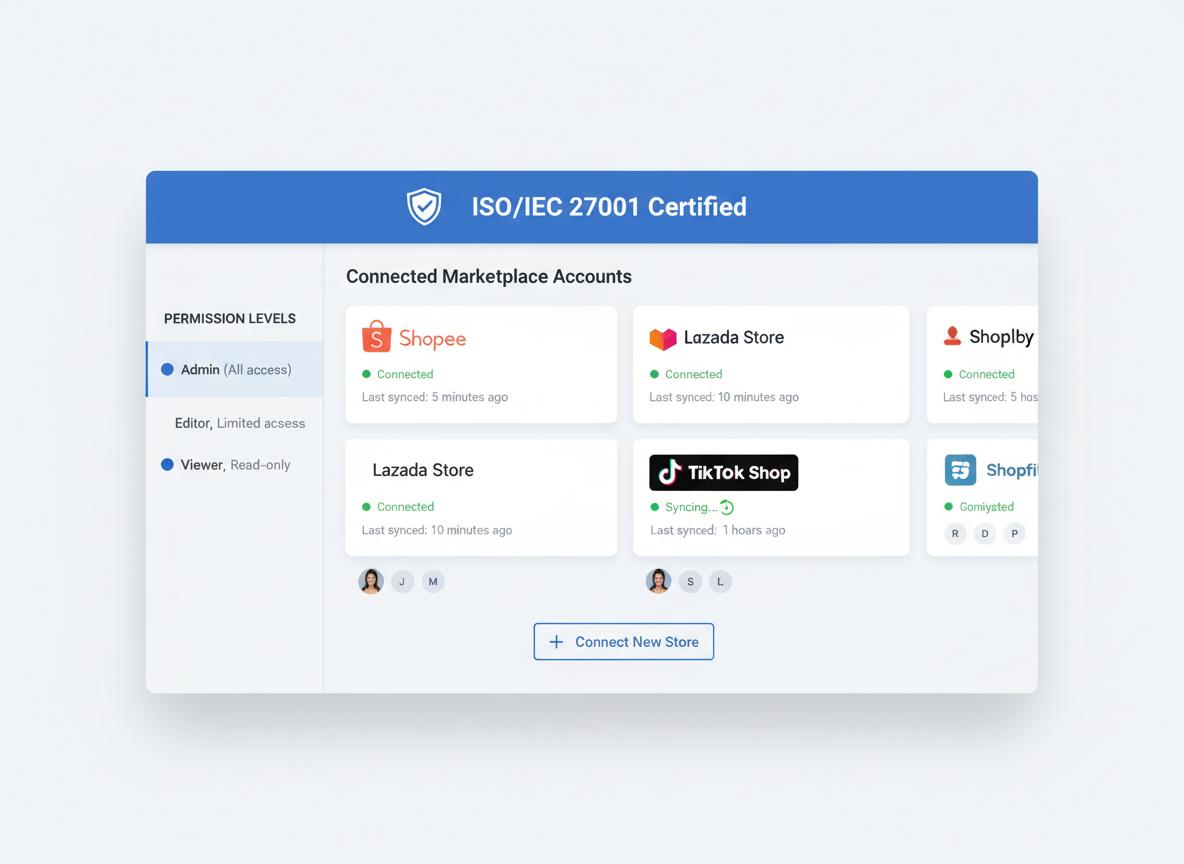Select the S user avatar
Viewport: 1184px width, 864px height.
690,582
